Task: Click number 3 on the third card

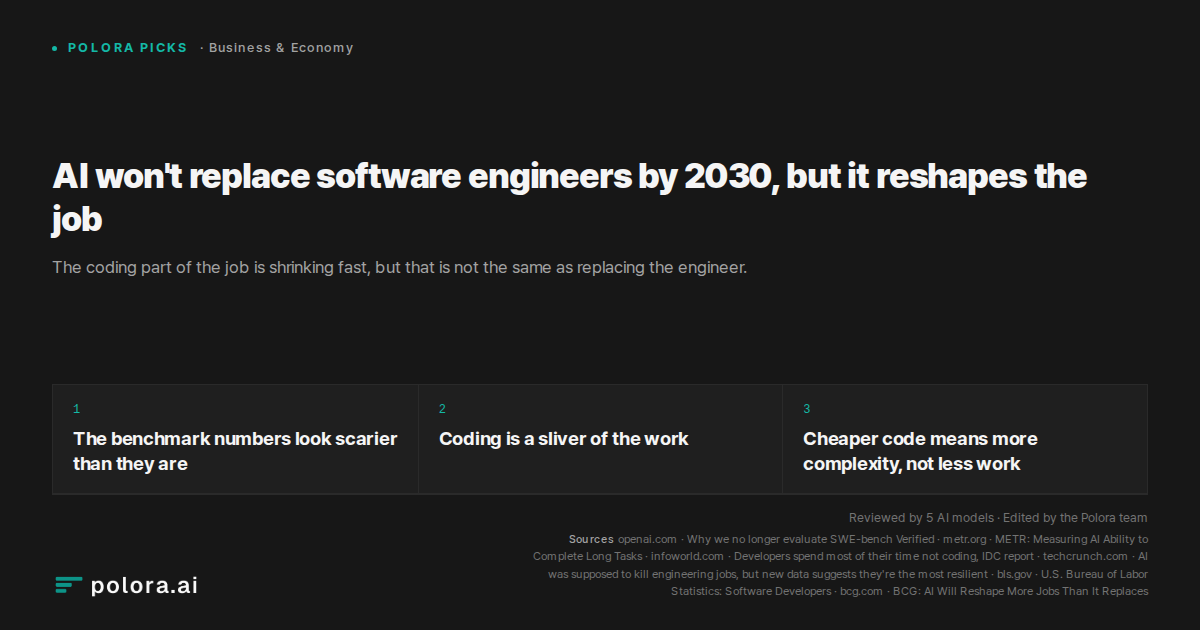Action: [806, 409]
